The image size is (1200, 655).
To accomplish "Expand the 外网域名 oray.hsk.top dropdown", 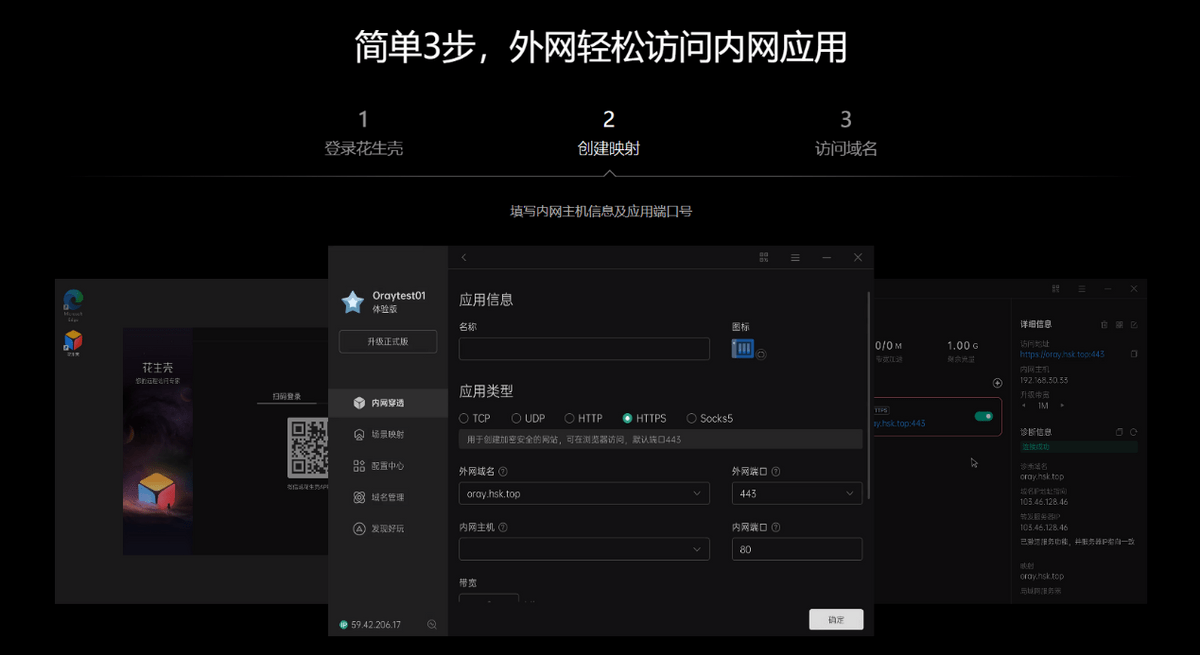I will (584, 494).
